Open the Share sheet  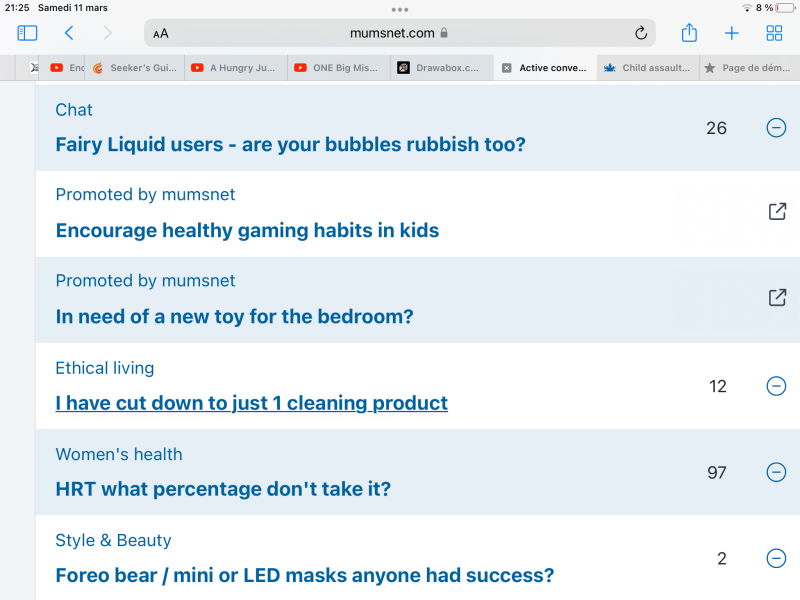click(x=688, y=32)
